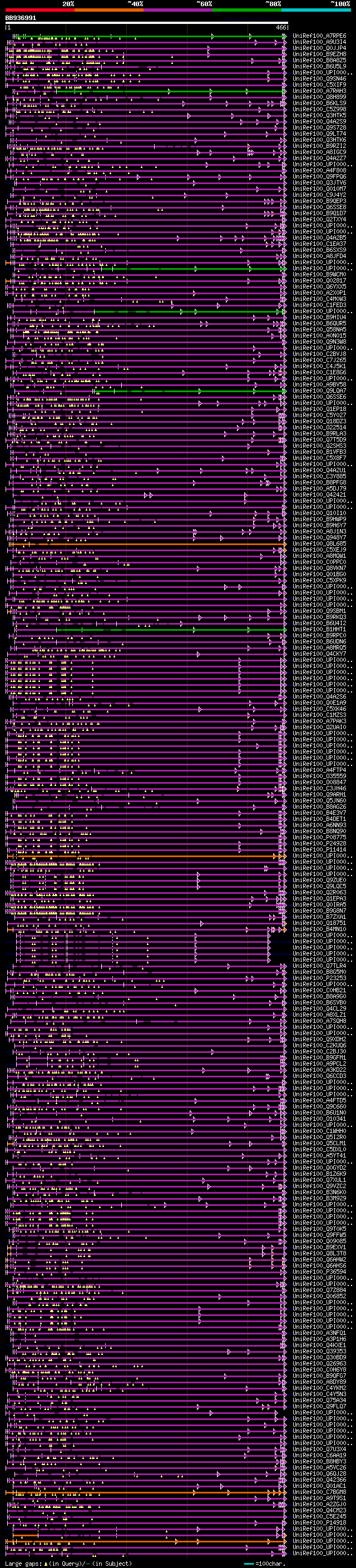356x1568 pixels.
Task: Pick the UniRef100_Q9FPQ6 row label
Action: pos(319,176)
